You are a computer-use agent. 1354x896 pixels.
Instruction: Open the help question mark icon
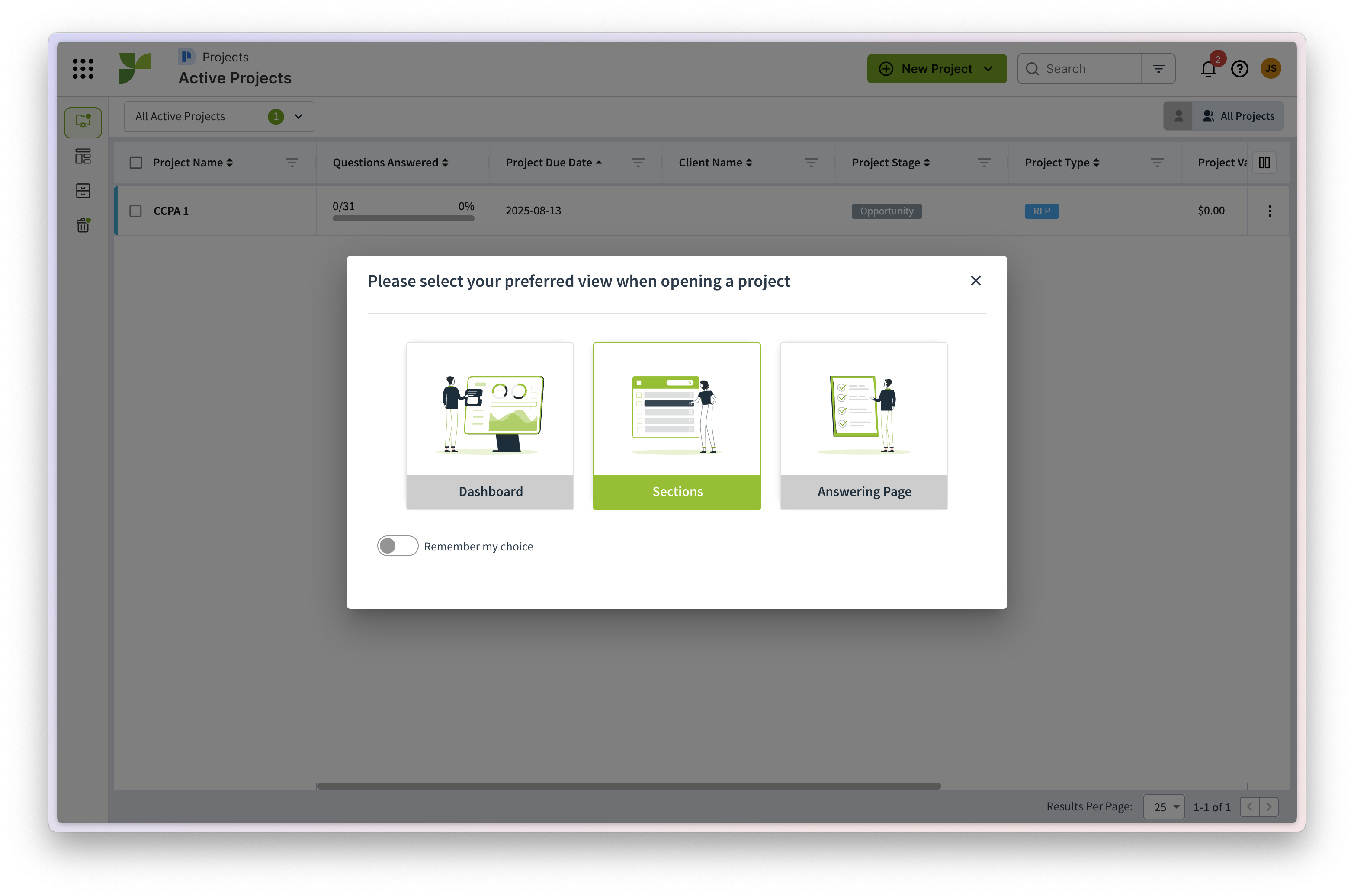tap(1239, 69)
